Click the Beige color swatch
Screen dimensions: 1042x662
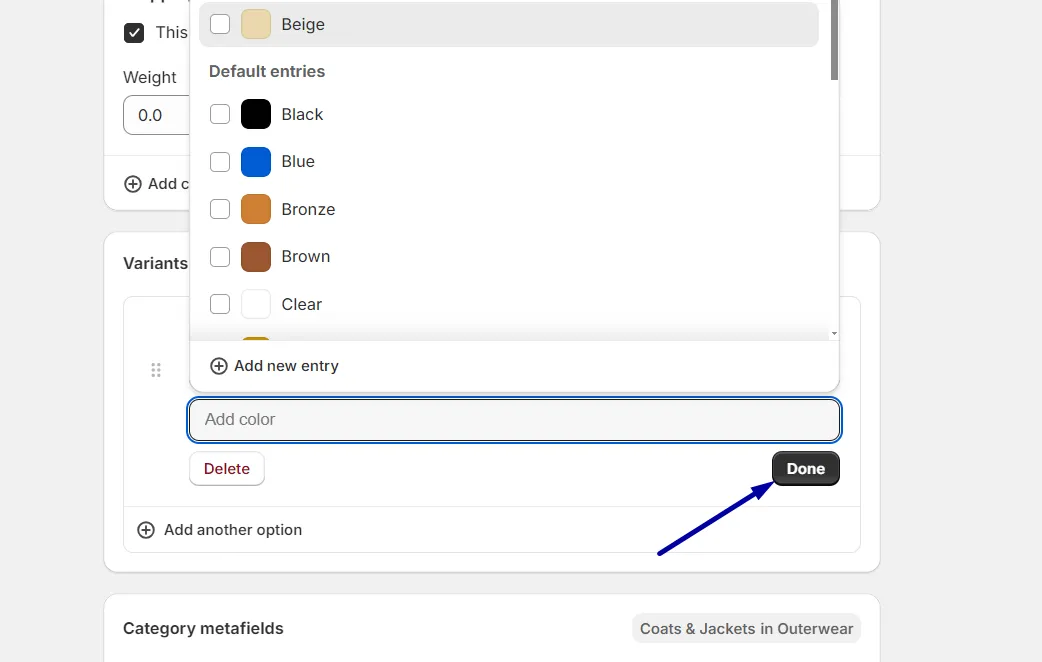(x=256, y=24)
